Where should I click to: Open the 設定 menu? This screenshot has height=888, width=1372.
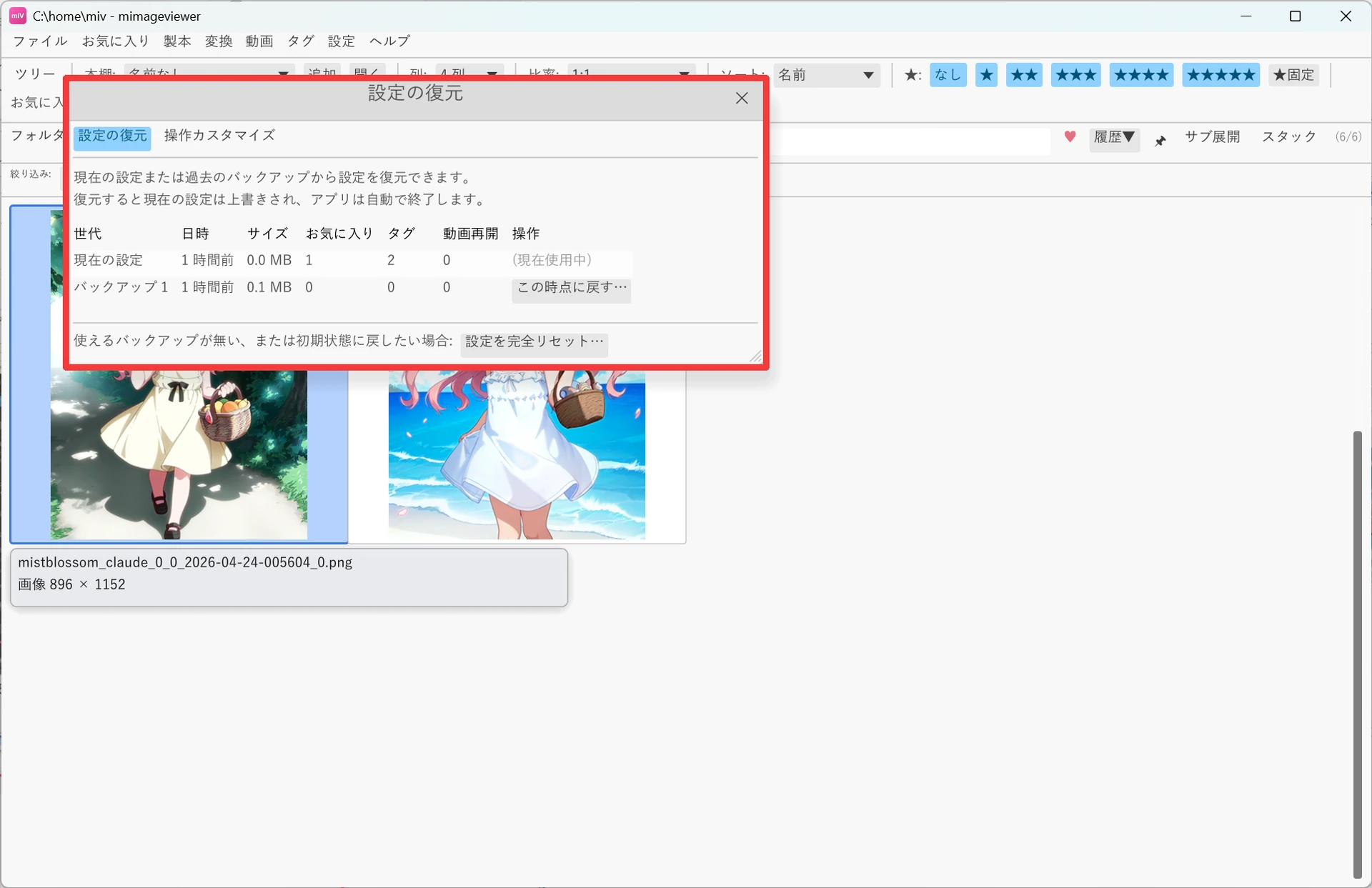tap(342, 41)
